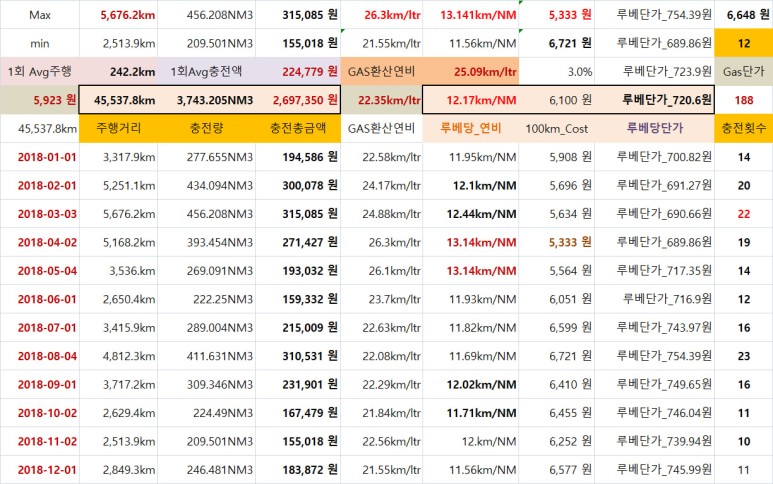Click the 5,168.2km distance cell
This screenshot has height=484, width=773.
coord(118,242)
